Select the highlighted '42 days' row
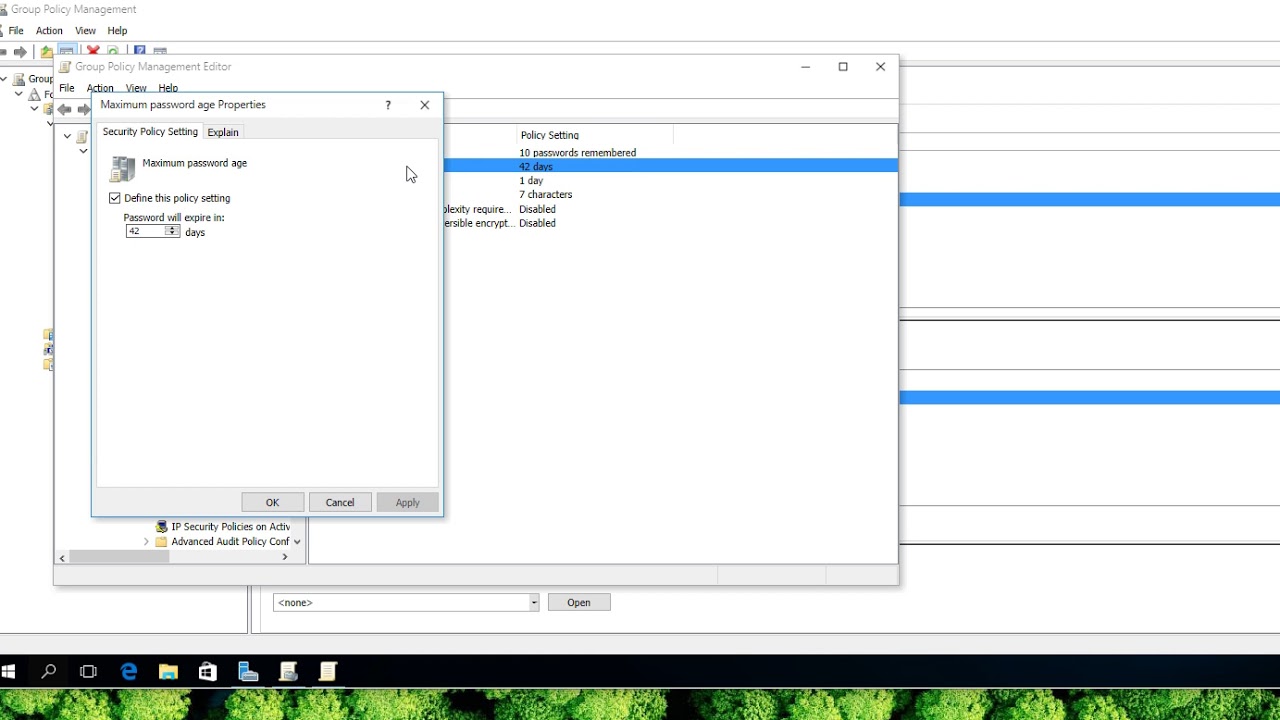 coord(671,167)
